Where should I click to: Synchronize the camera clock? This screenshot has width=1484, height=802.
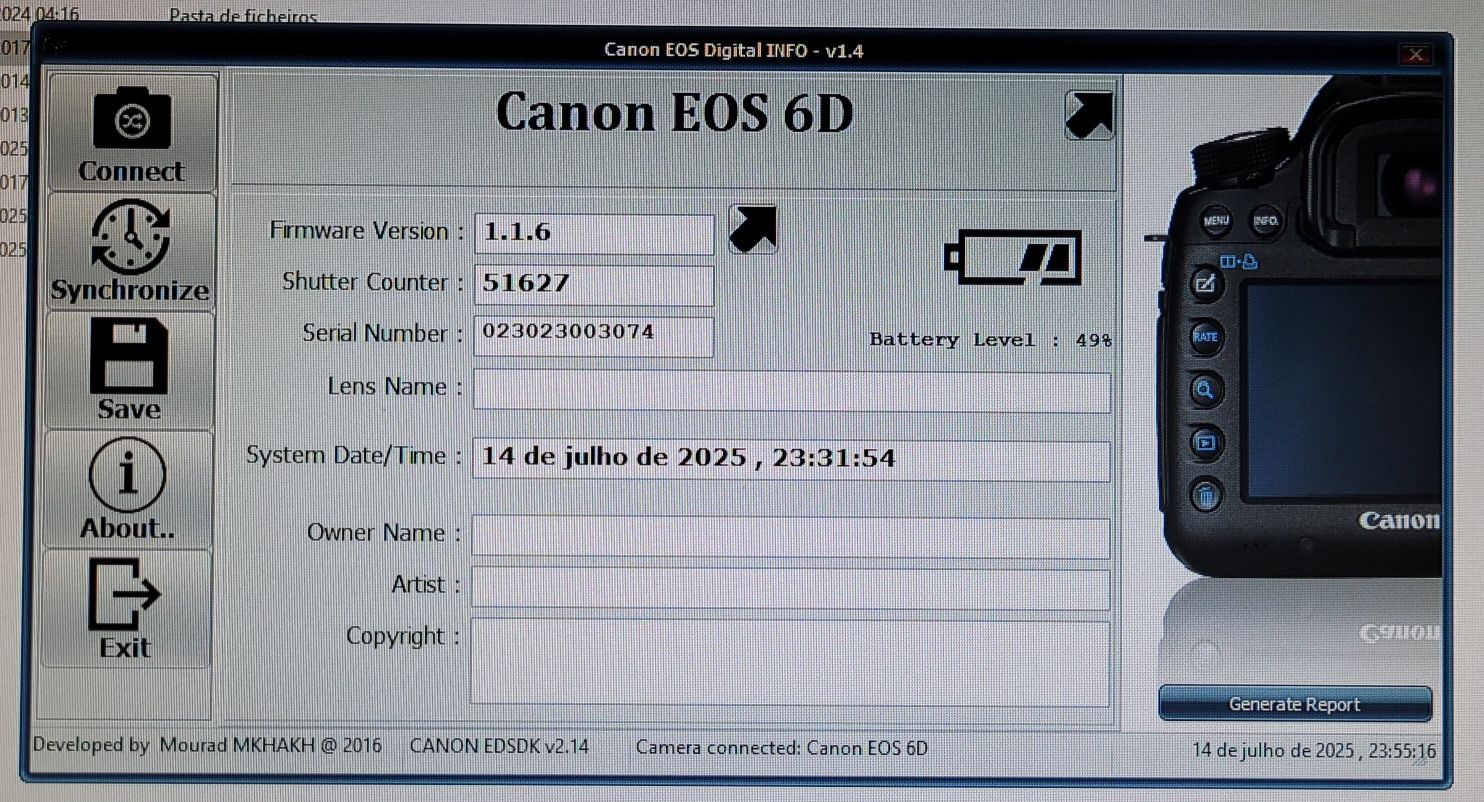click(131, 251)
